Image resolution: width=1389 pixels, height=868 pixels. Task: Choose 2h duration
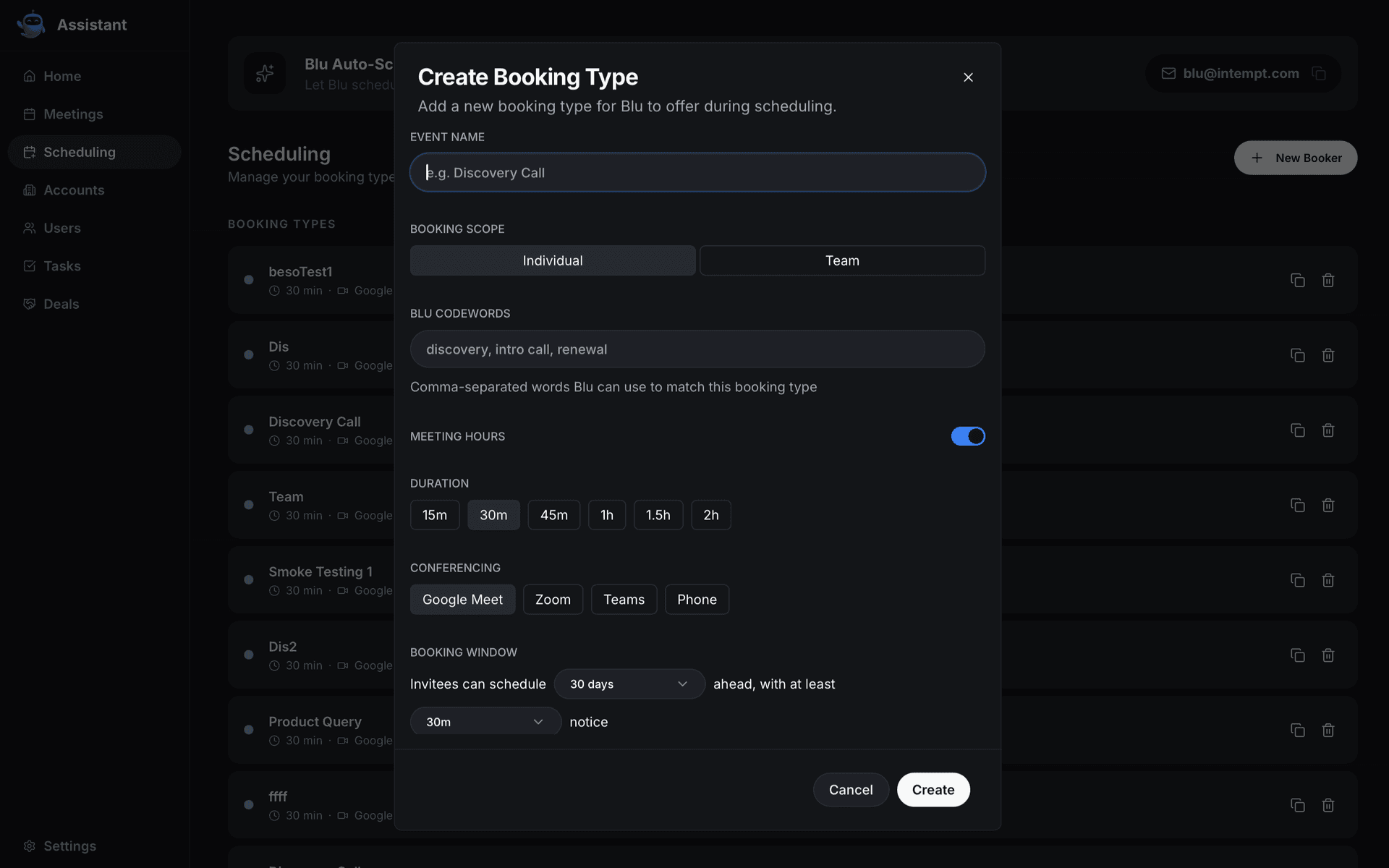711,515
